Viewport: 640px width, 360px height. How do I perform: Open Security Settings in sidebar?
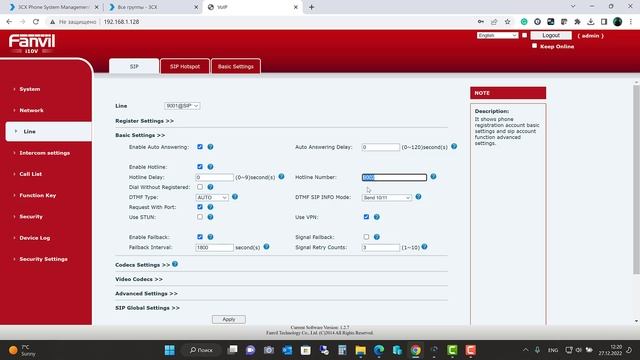click(43, 259)
